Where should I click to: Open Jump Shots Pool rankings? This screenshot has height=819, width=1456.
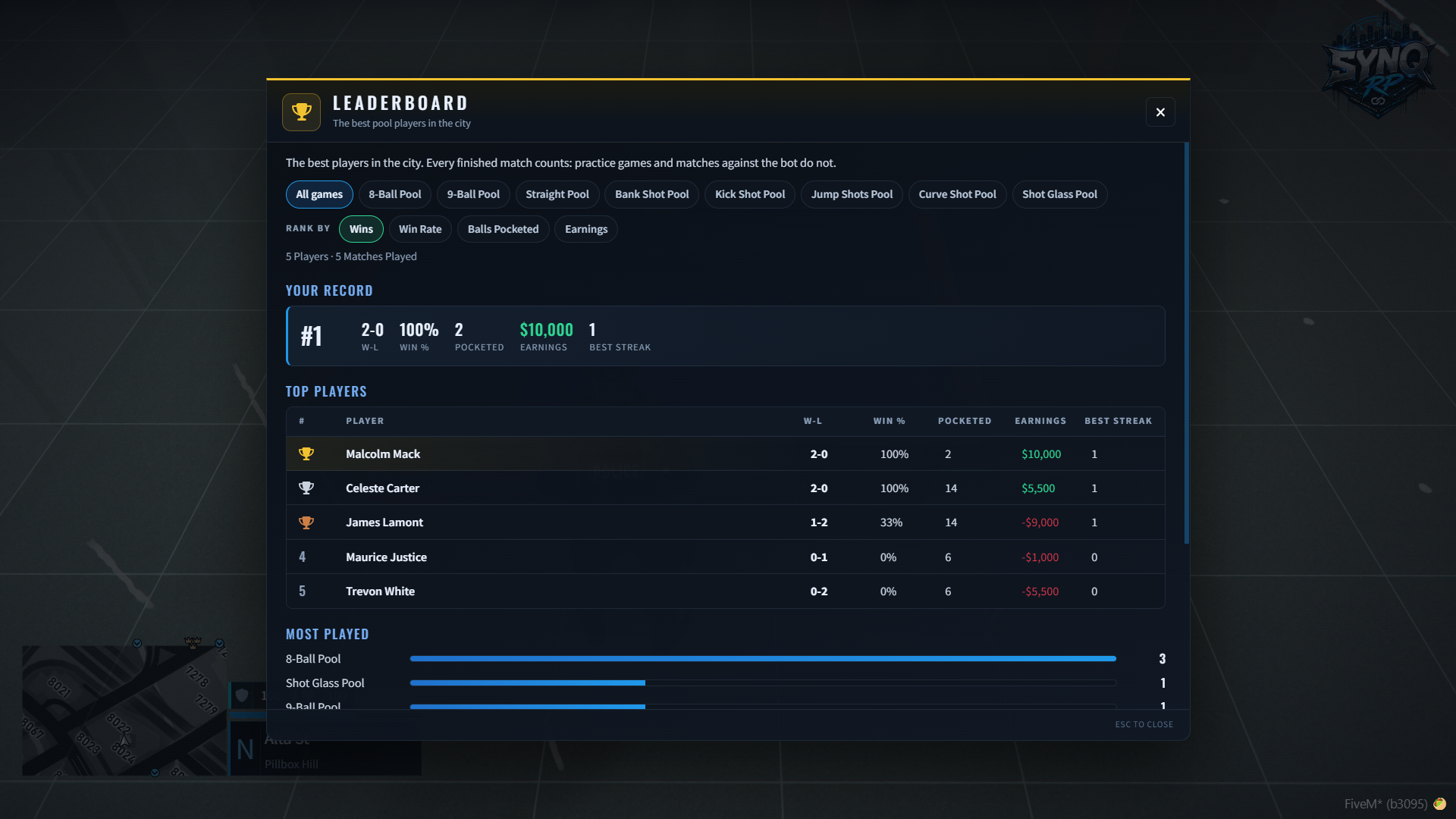(852, 194)
